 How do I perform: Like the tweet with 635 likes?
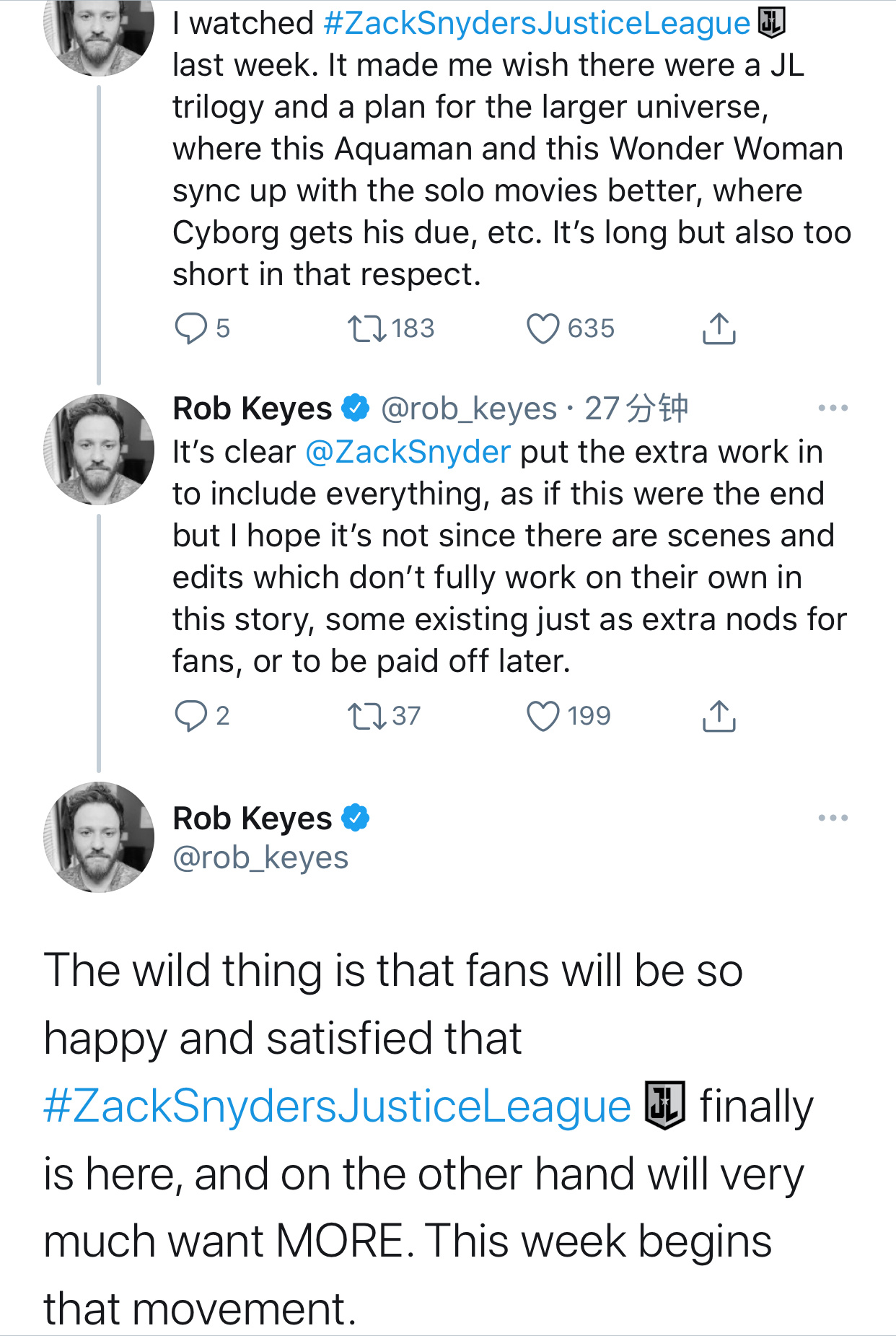(543, 328)
